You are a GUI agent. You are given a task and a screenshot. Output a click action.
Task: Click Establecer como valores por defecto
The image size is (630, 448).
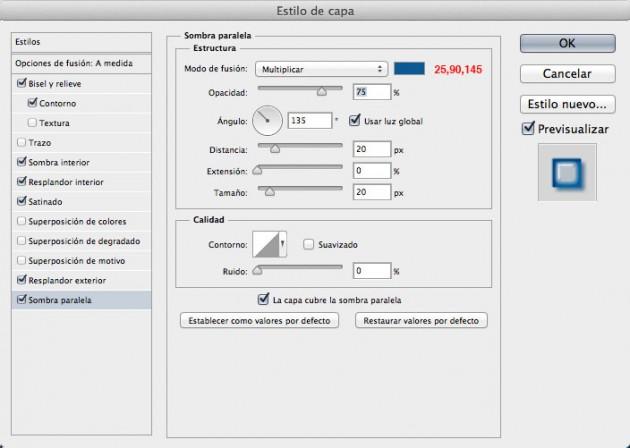pos(259,321)
